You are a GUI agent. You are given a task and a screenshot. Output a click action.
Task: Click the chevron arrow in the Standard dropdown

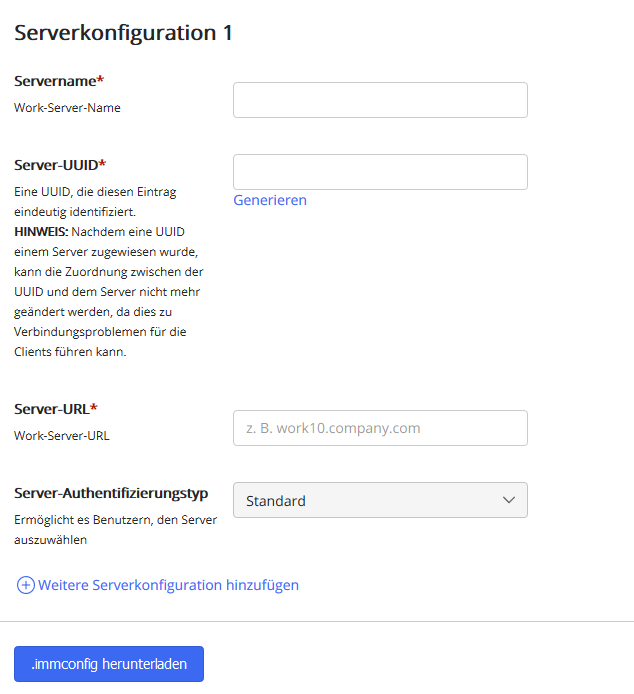pyautogui.click(x=508, y=500)
